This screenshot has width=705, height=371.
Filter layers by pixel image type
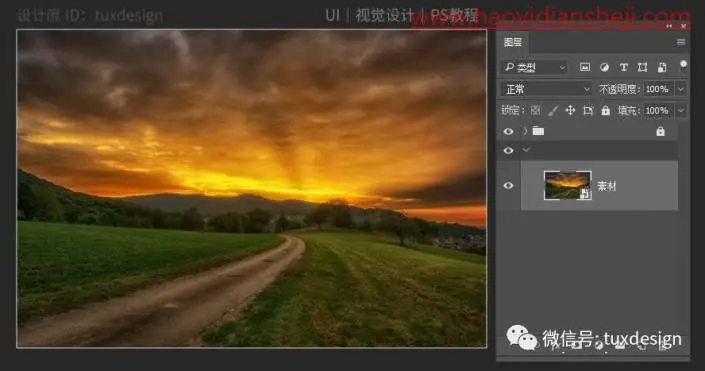(585, 67)
